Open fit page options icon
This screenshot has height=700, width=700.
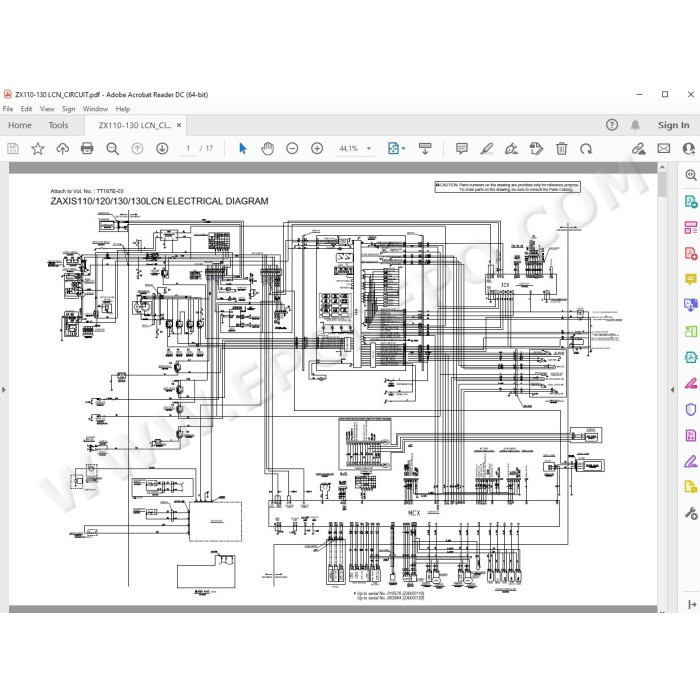coord(396,148)
